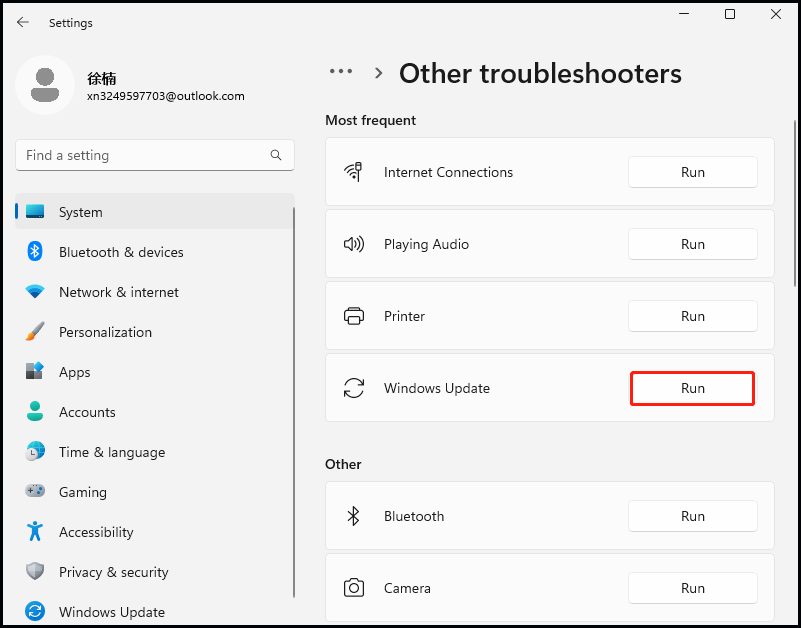This screenshot has height=628, width=801.
Task: Click the Network & internet wifi icon
Action: [35, 292]
